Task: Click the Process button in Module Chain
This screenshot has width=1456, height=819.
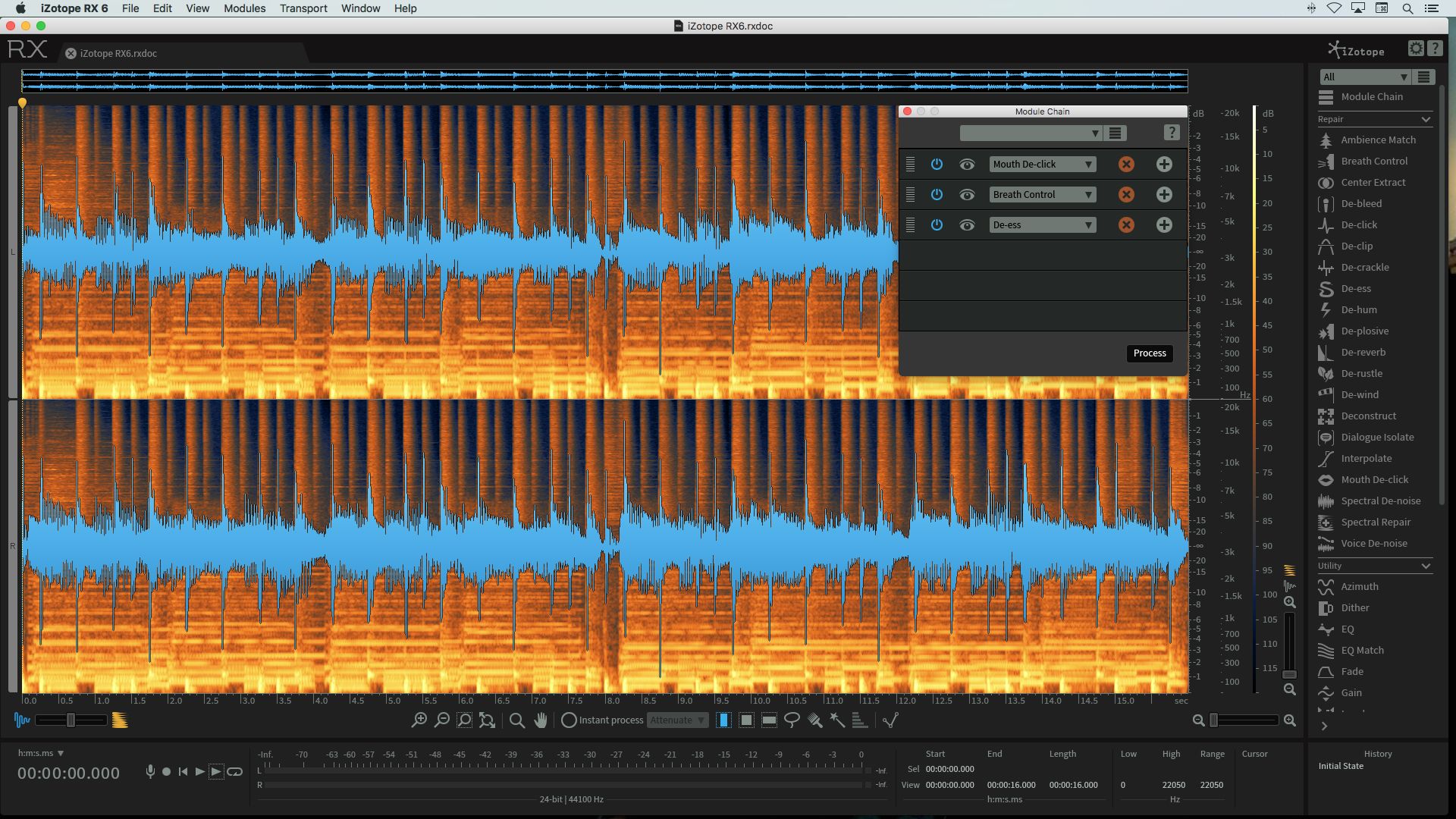Action: point(1149,352)
